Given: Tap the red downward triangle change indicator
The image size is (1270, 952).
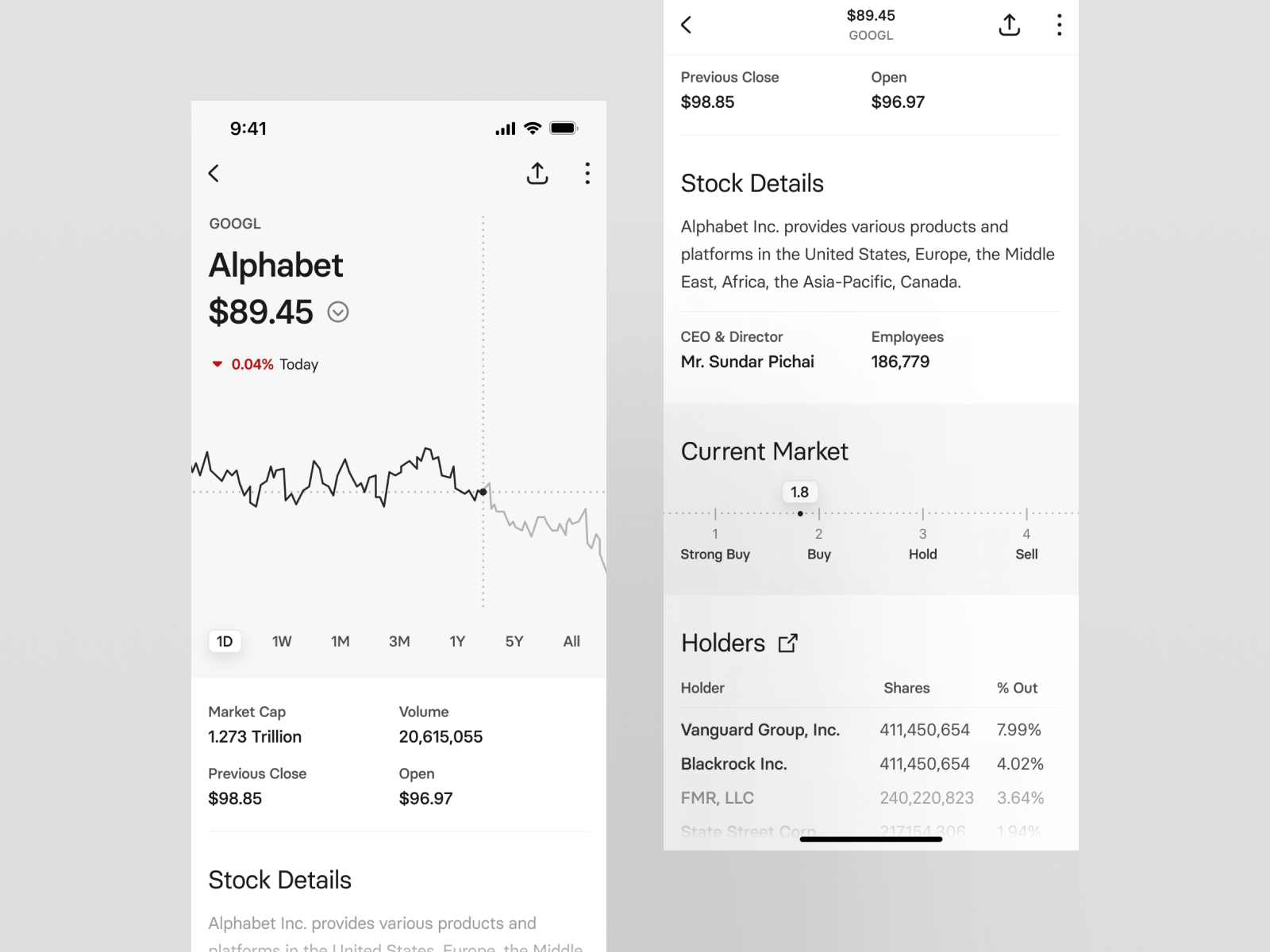Looking at the screenshot, I should coord(217,364).
